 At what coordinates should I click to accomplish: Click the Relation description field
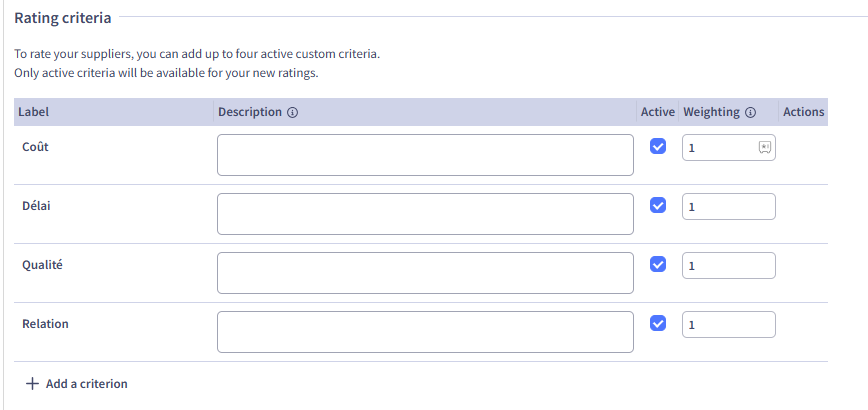425,332
